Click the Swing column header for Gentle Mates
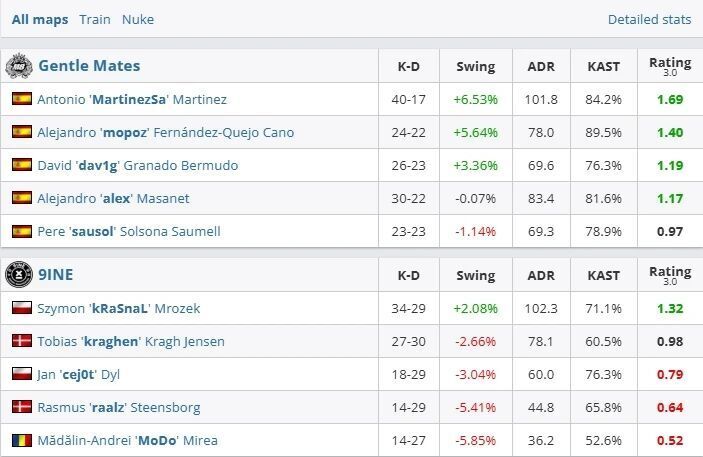 point(475,67)
